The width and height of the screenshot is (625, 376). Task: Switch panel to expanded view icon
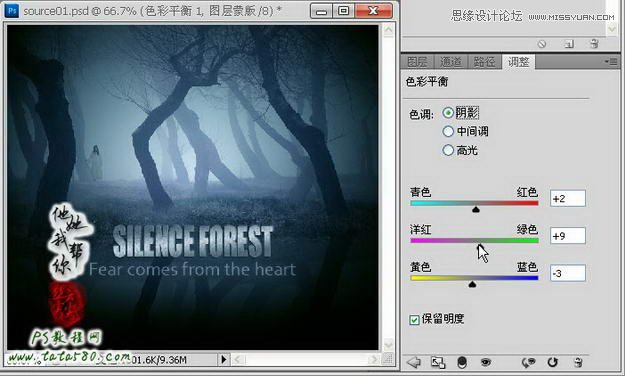pyautogui.click(x=438, y=362)
